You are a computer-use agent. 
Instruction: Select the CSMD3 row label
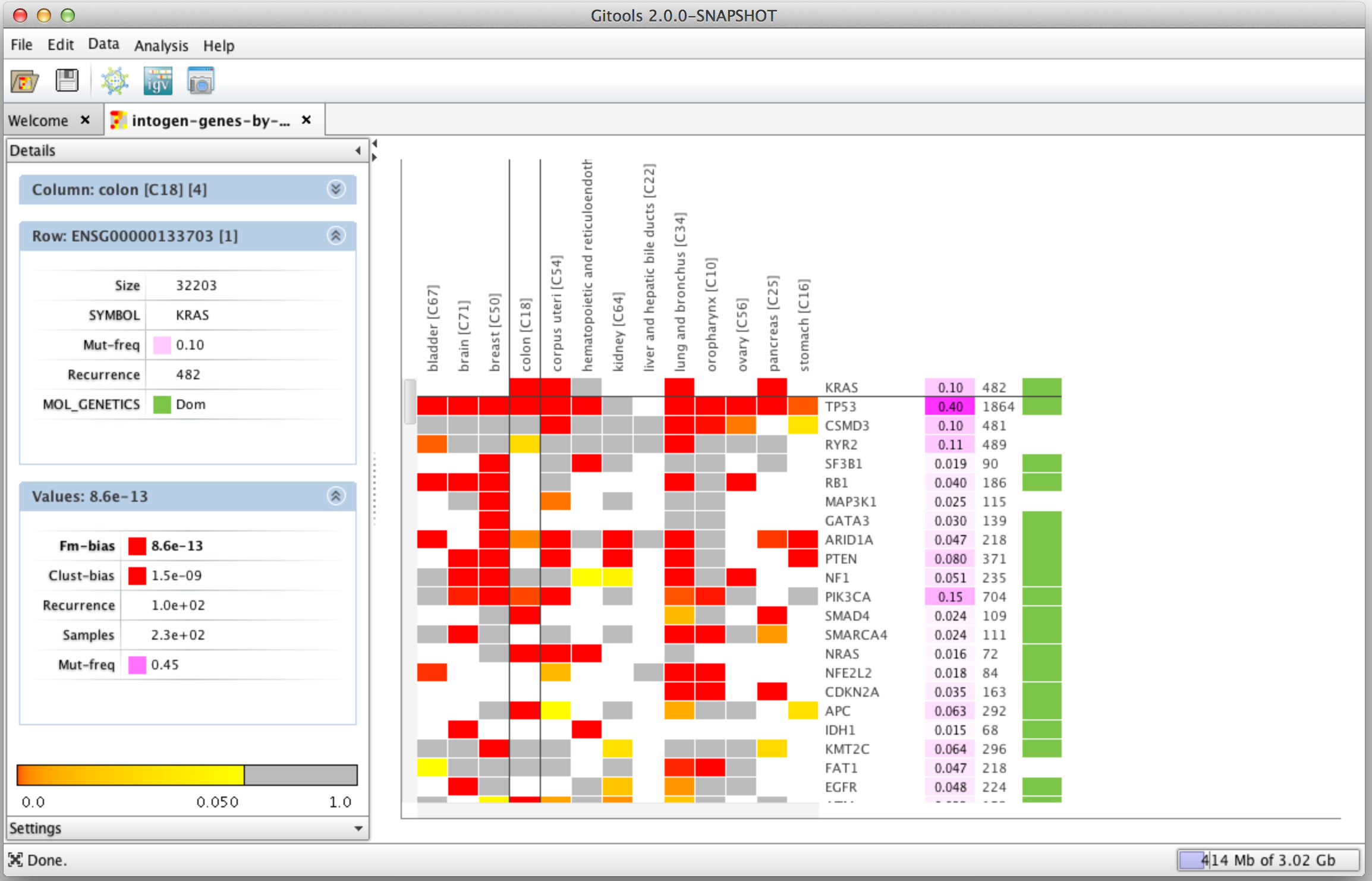pos(847,426)
